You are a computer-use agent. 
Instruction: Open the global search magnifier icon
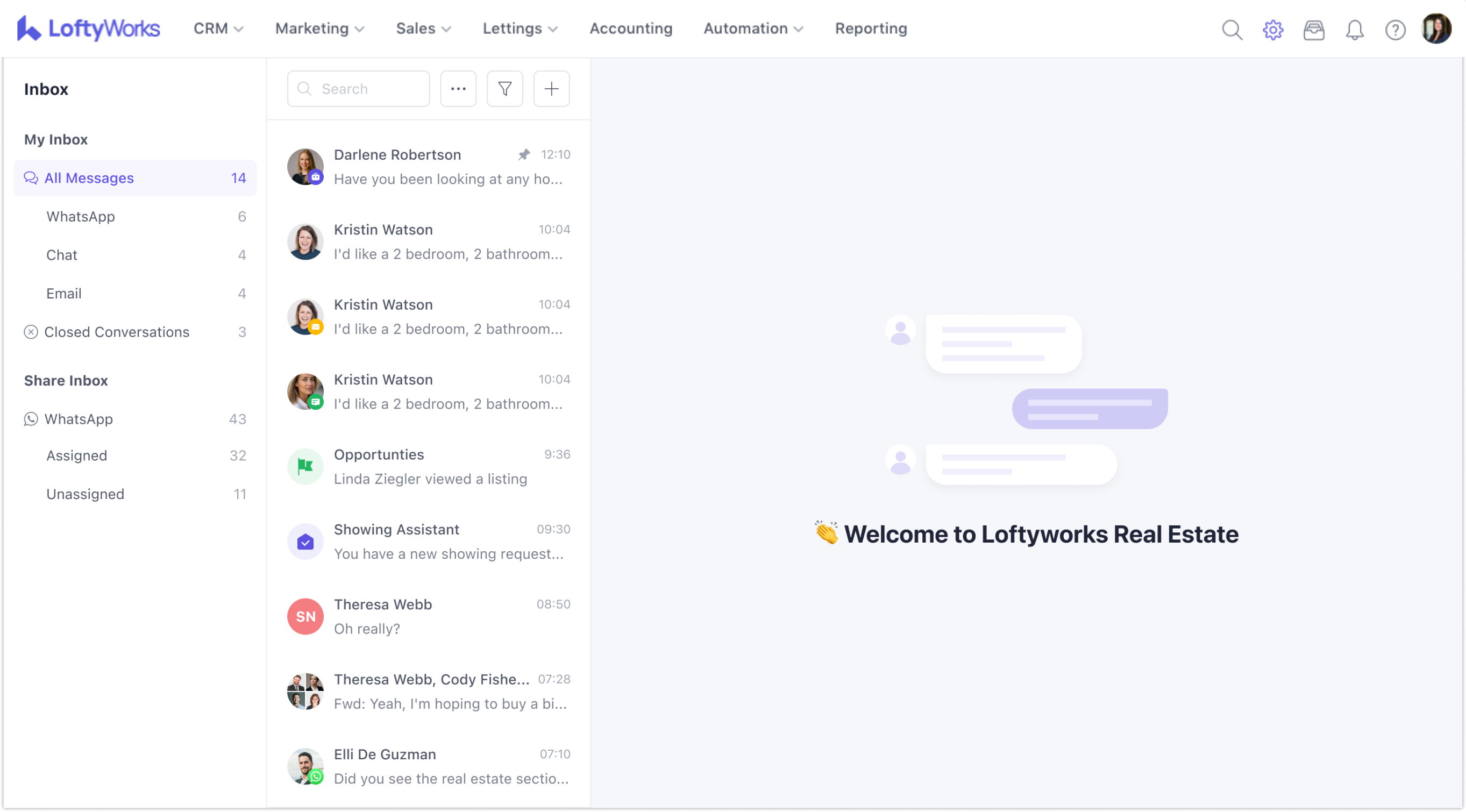coord(1232,29)
